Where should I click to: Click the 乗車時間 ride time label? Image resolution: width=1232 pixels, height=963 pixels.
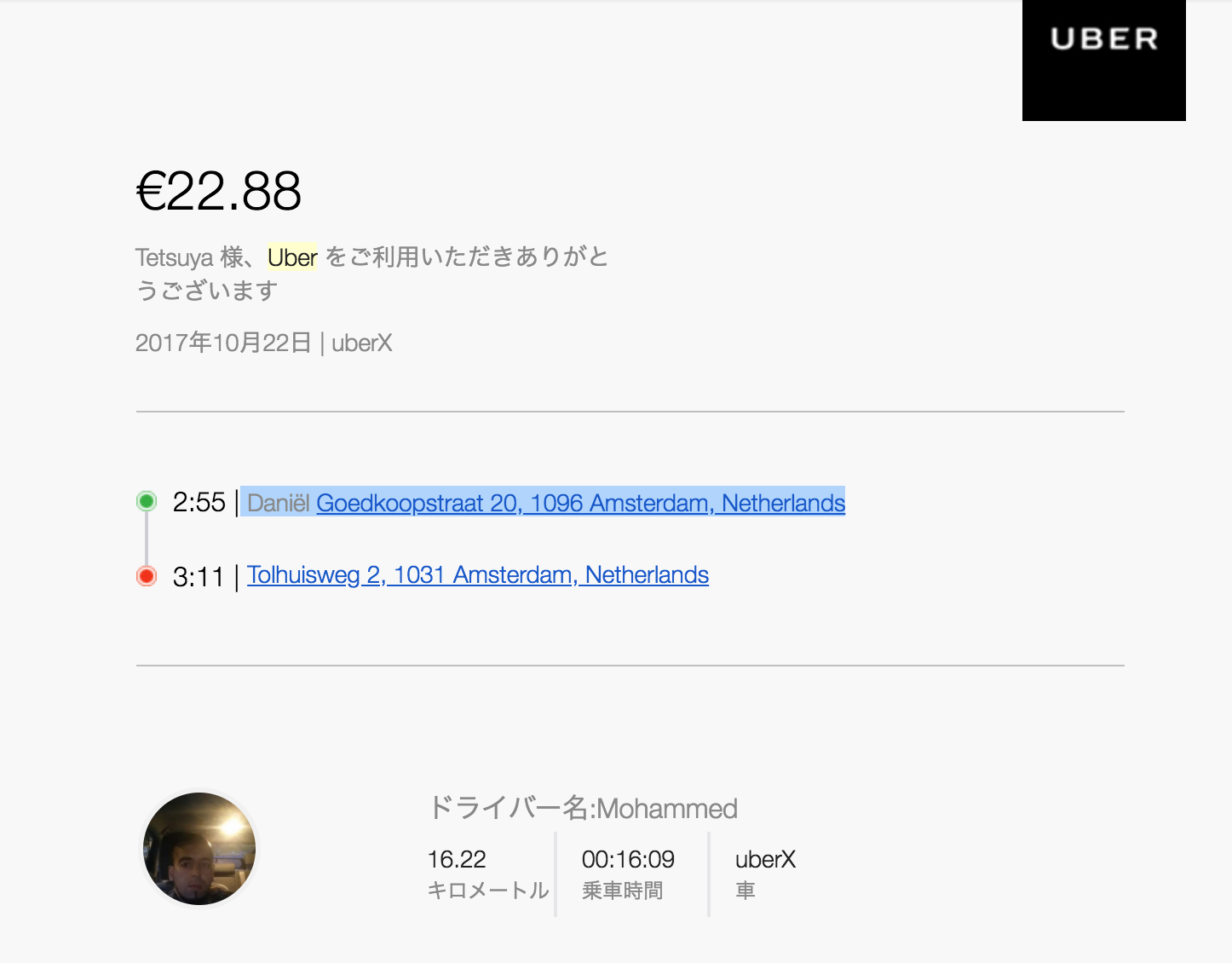pyautogui.click(x=622, y=891)
